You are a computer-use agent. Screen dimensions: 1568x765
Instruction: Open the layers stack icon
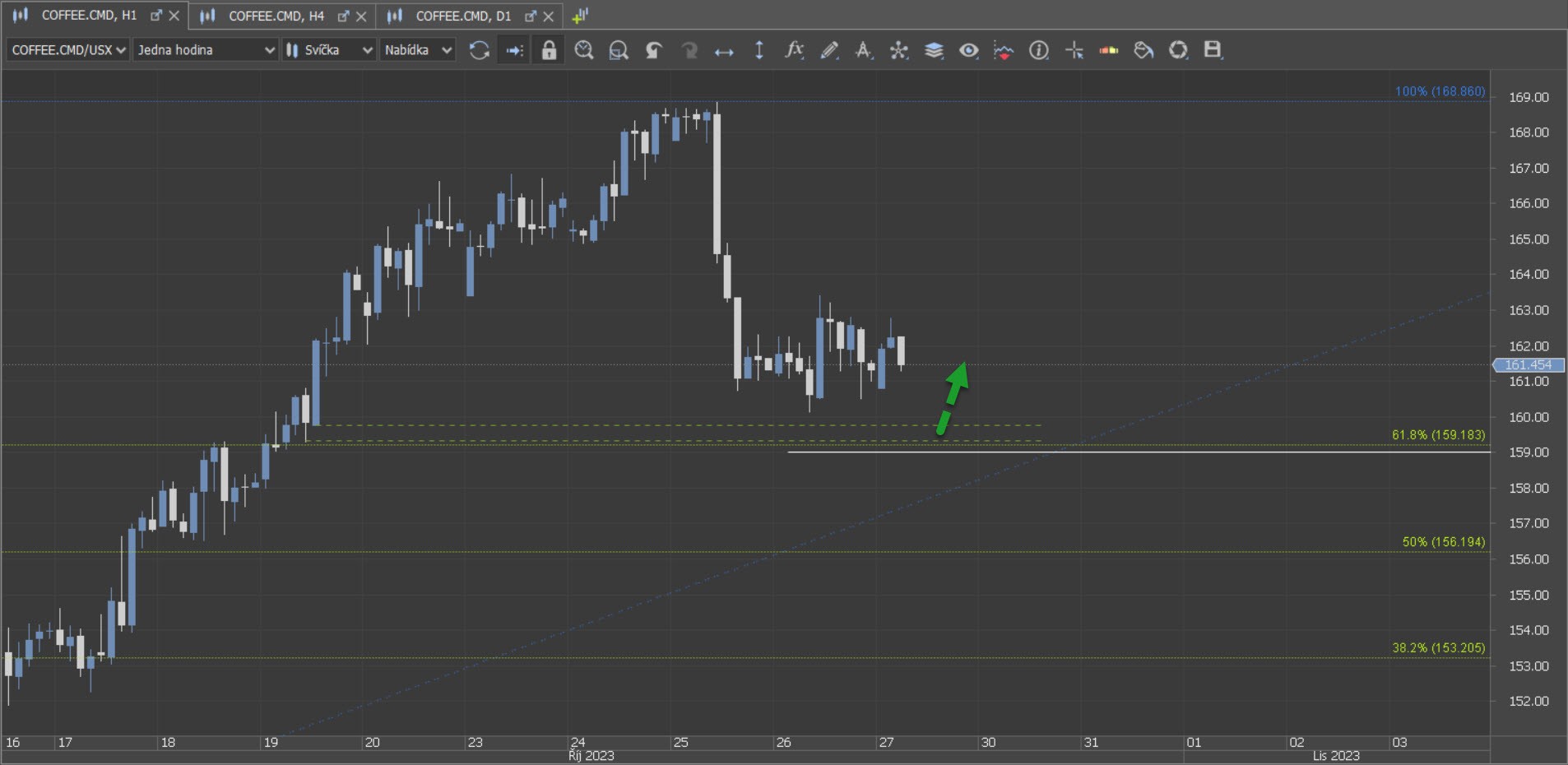point(934,50)
